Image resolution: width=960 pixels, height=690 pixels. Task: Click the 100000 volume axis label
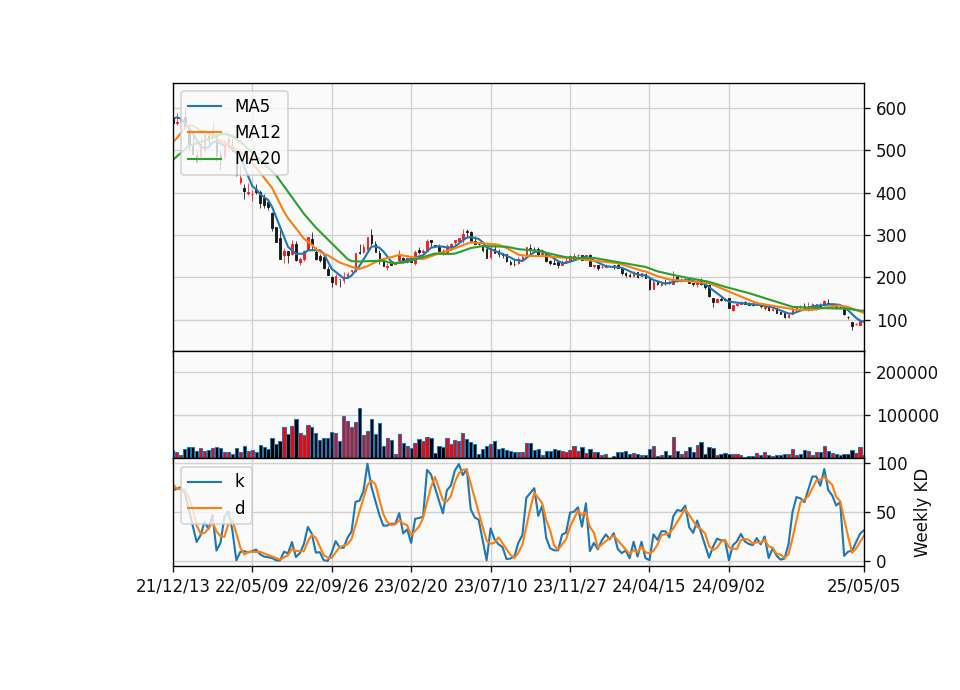[x=907, y=416]
